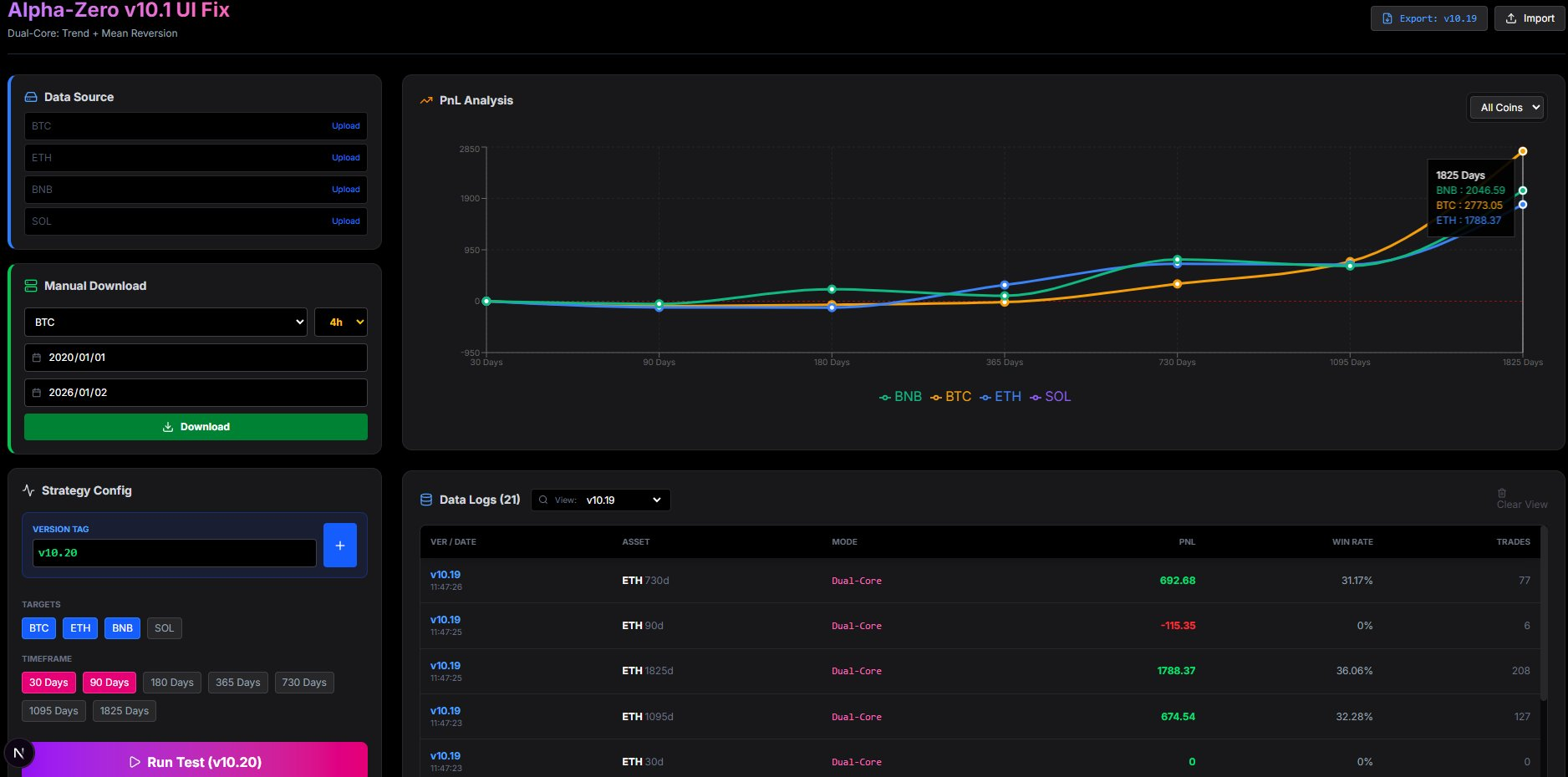
Task: Click the plus icon beside version tag
Action: click(339, 546)
